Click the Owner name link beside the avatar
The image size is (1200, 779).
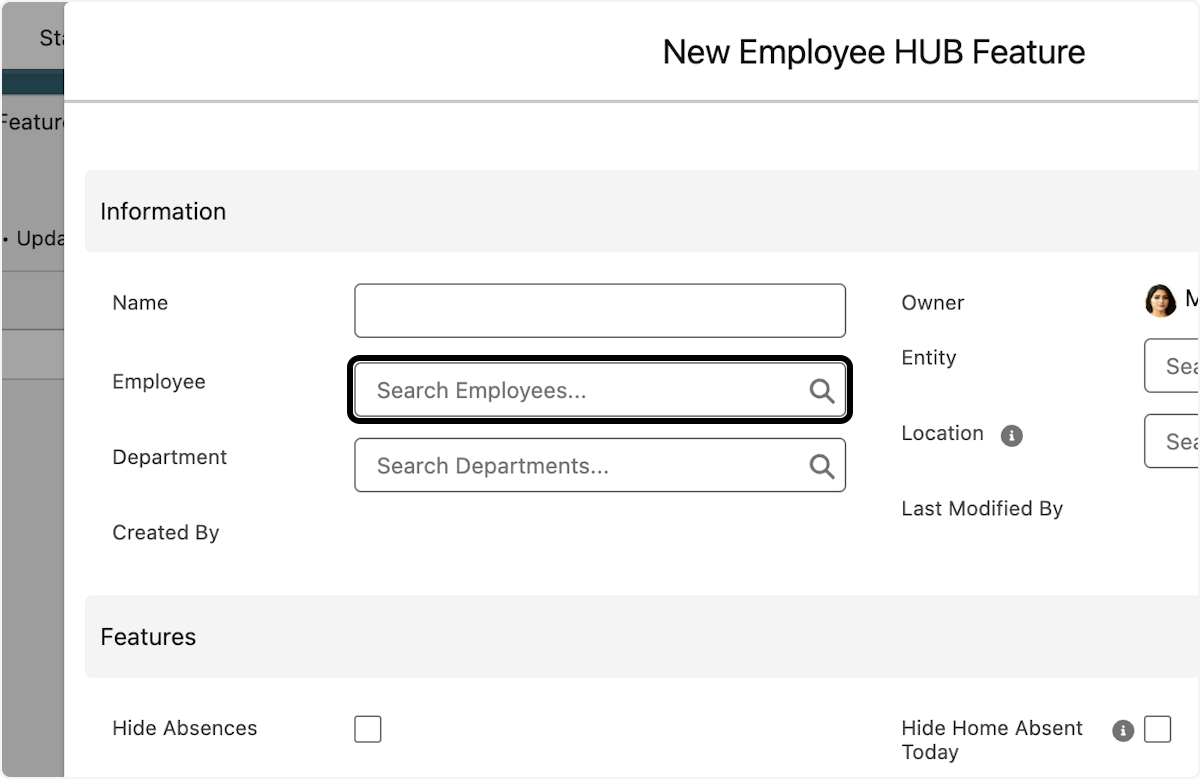click(x=1190, y=300)
